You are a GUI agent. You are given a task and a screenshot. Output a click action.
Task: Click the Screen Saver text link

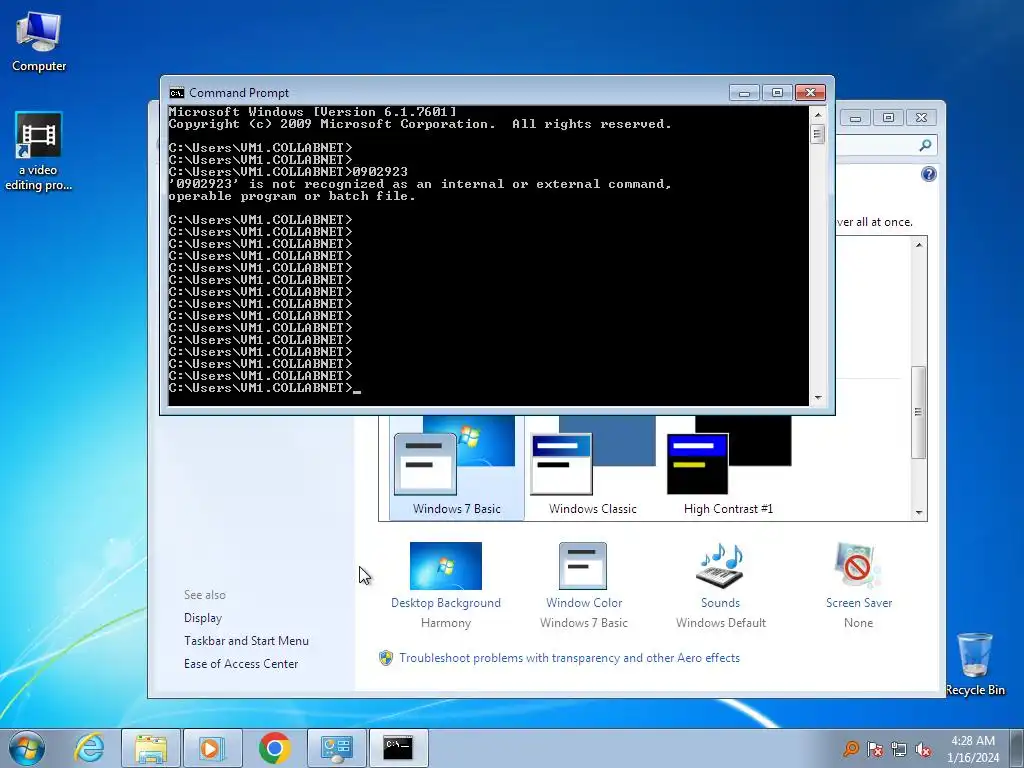coord(859,603)
